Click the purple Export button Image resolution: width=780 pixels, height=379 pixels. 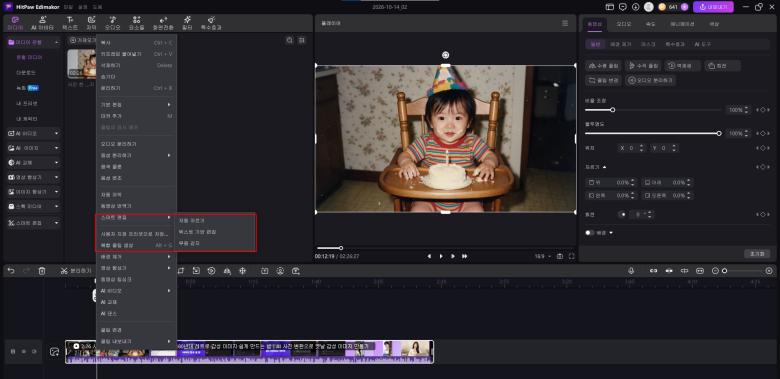[x=713, y=7]
